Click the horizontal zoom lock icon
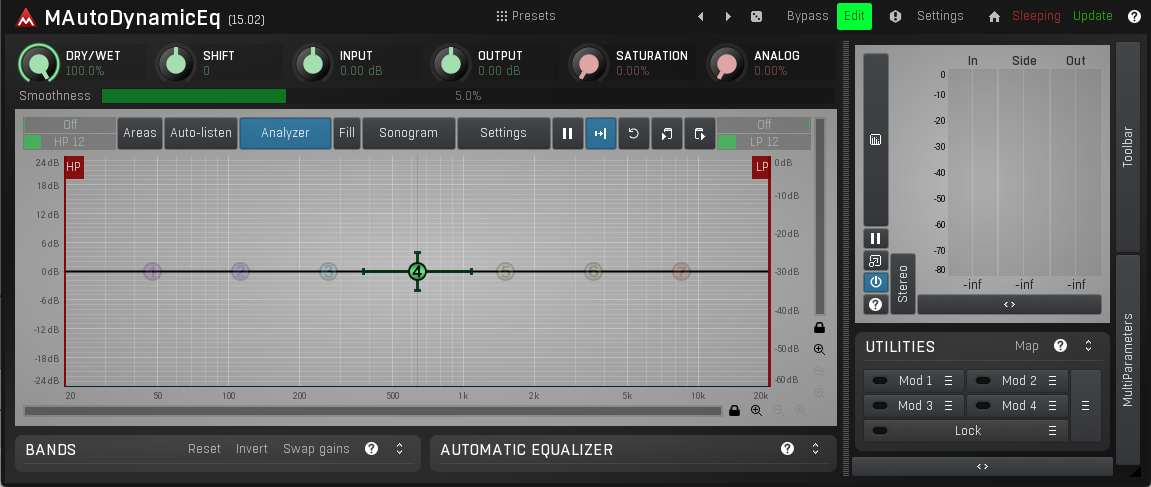The width and height of the screenshot is (1151, 487). coord(734,411)
